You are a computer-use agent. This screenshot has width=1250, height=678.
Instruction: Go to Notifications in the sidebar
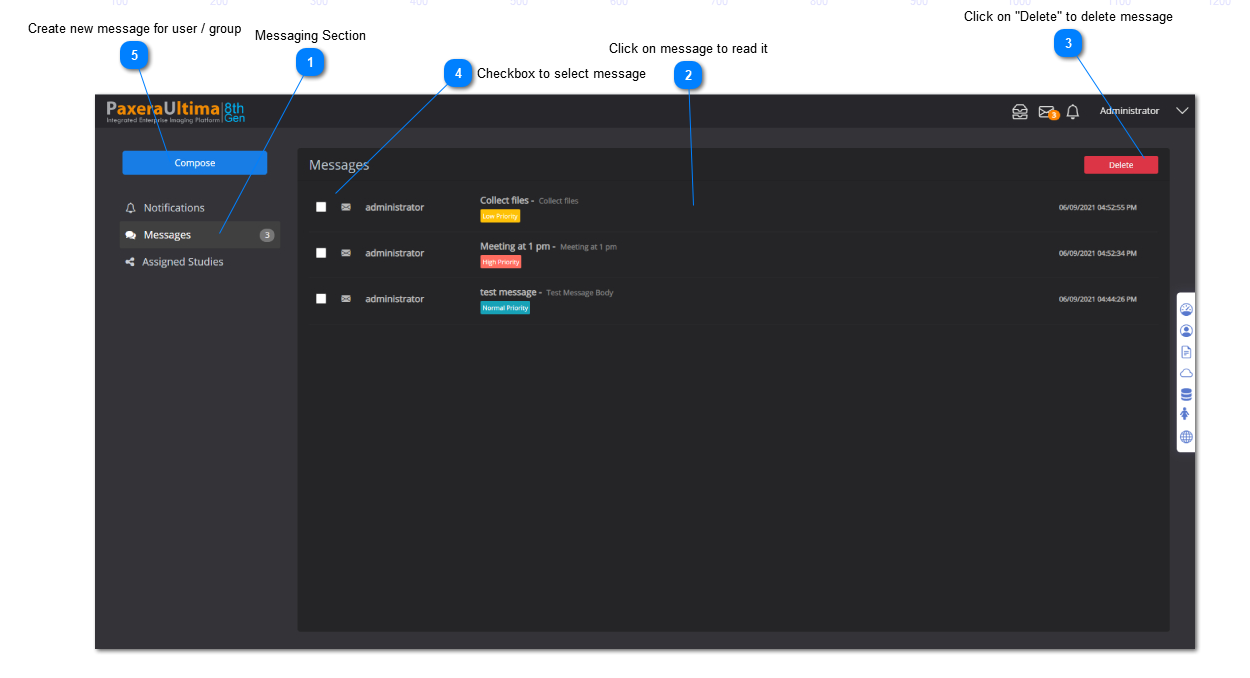point(173,208)
